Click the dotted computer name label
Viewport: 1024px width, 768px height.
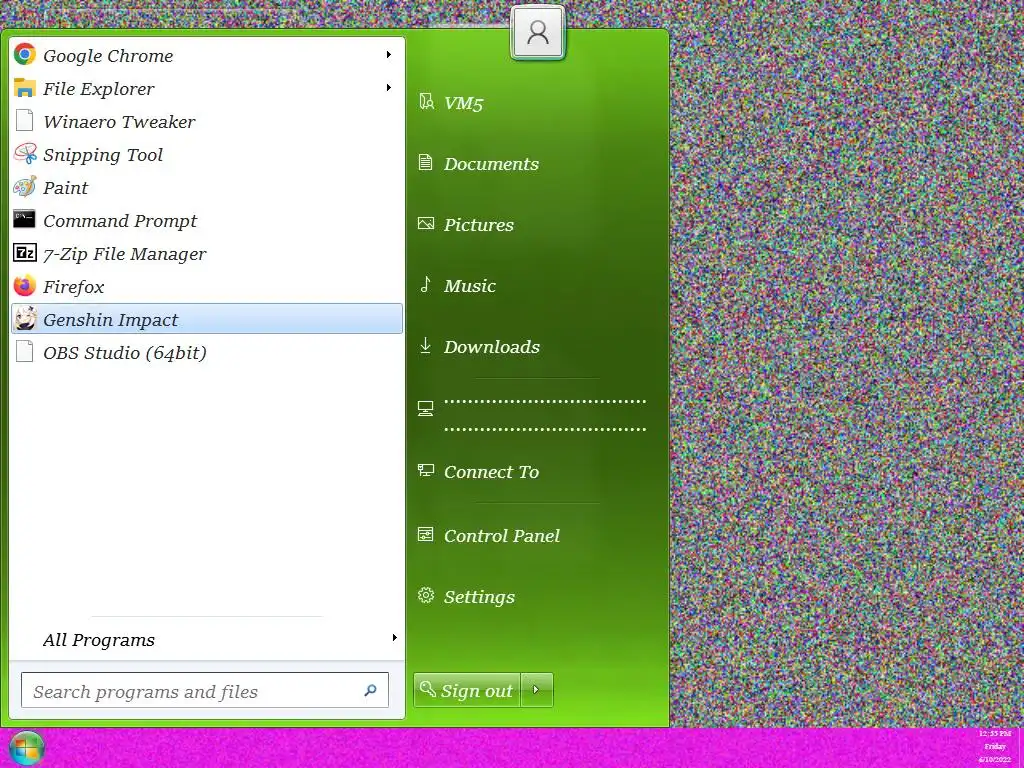tap(545, 415)
